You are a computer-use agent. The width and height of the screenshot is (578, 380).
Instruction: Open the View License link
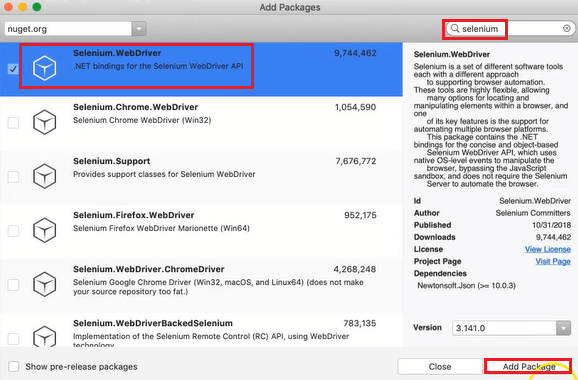point(547,249)
